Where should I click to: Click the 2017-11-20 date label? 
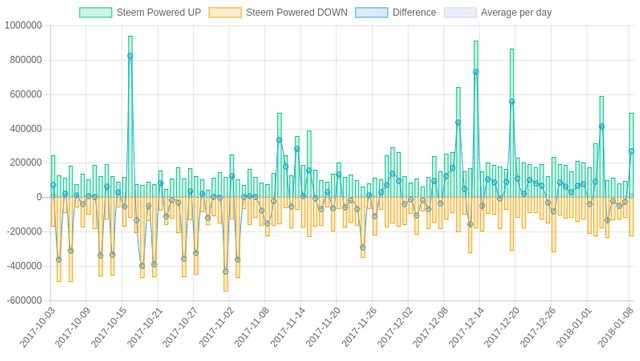[323, 328]
